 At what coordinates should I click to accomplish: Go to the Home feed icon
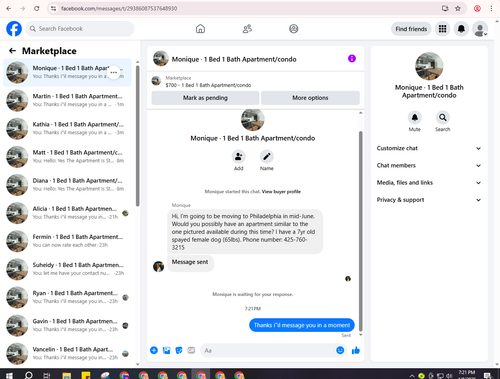[x=200, y=29]
